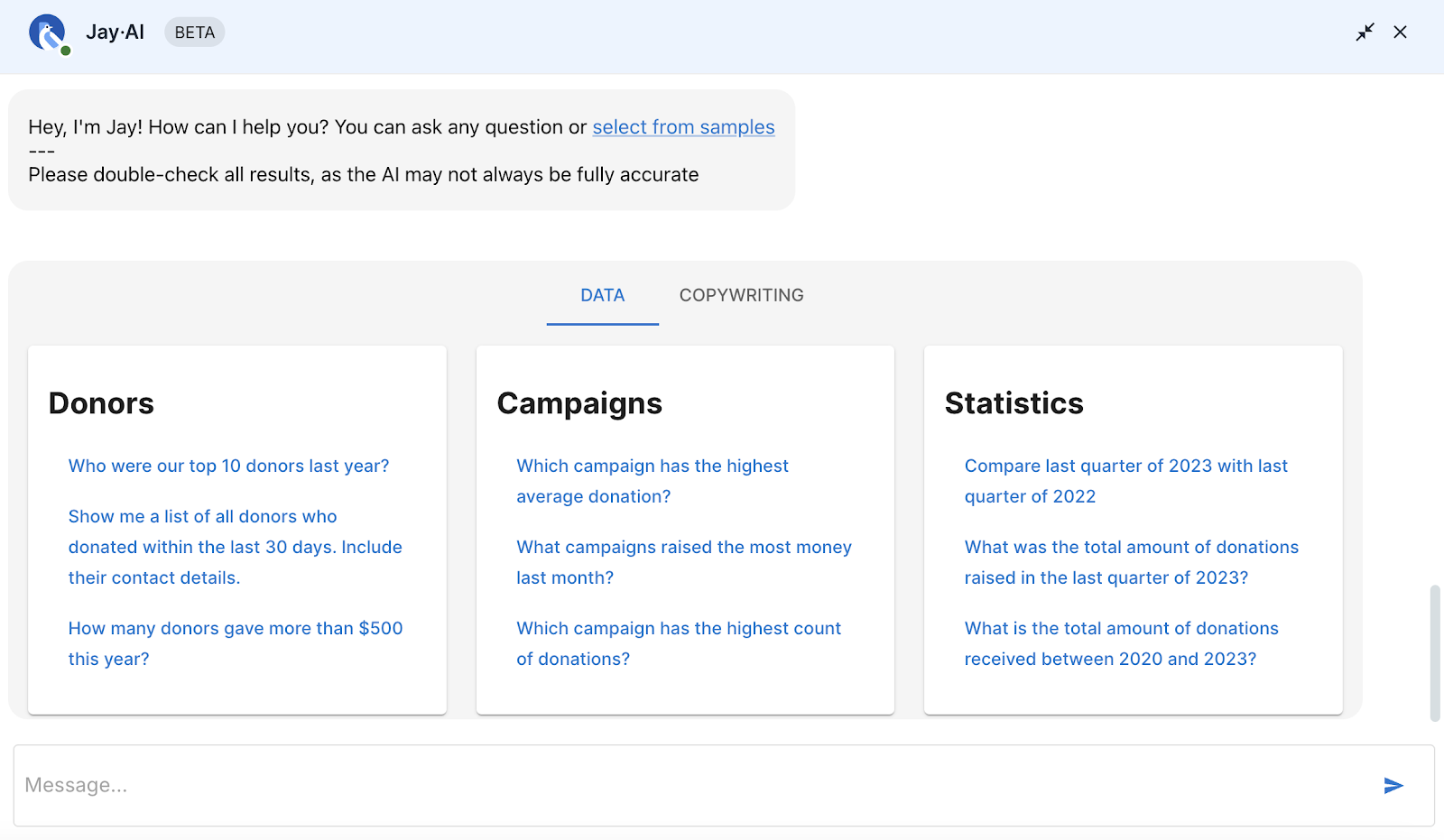Choose 'How many donors gave more than $500'
Image resolution: width=1444 pixels, height=840 pixels.
coord(236,643)
